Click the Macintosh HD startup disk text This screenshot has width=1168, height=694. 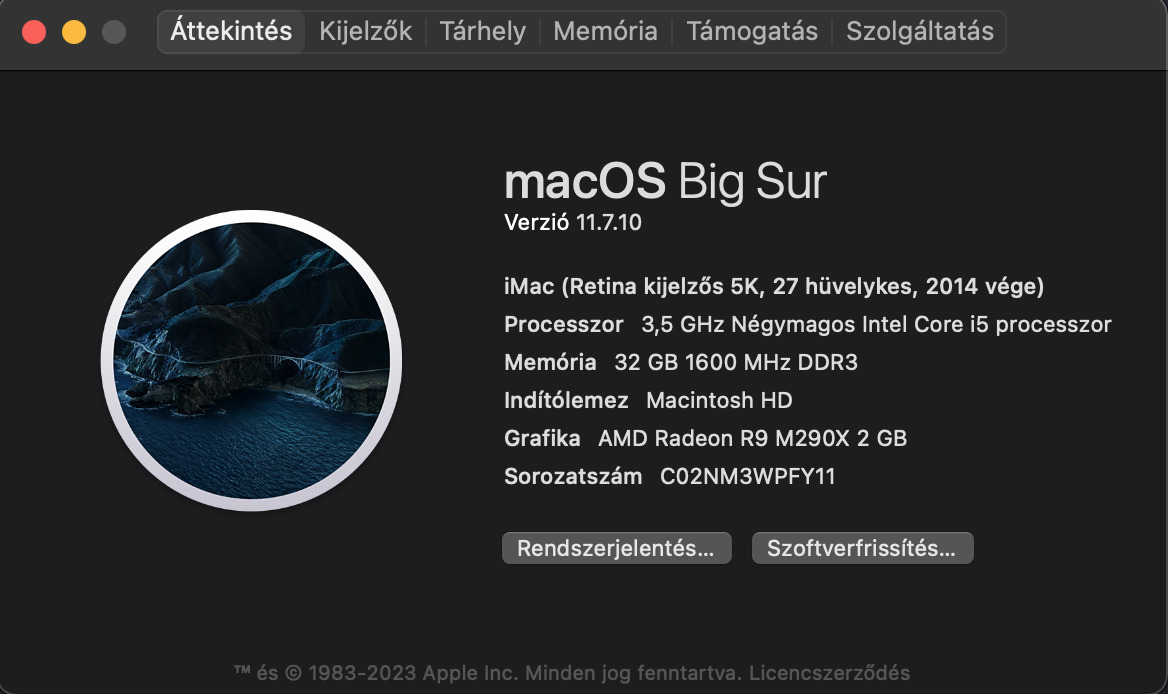tap(719, 401)
